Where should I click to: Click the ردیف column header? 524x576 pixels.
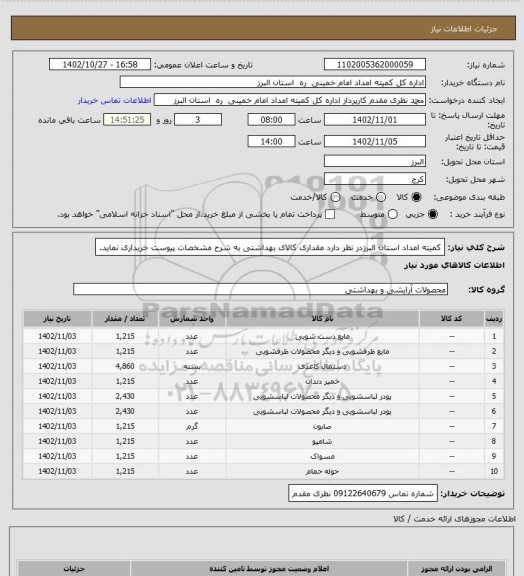pyautogui.click(x=494, y=318)
